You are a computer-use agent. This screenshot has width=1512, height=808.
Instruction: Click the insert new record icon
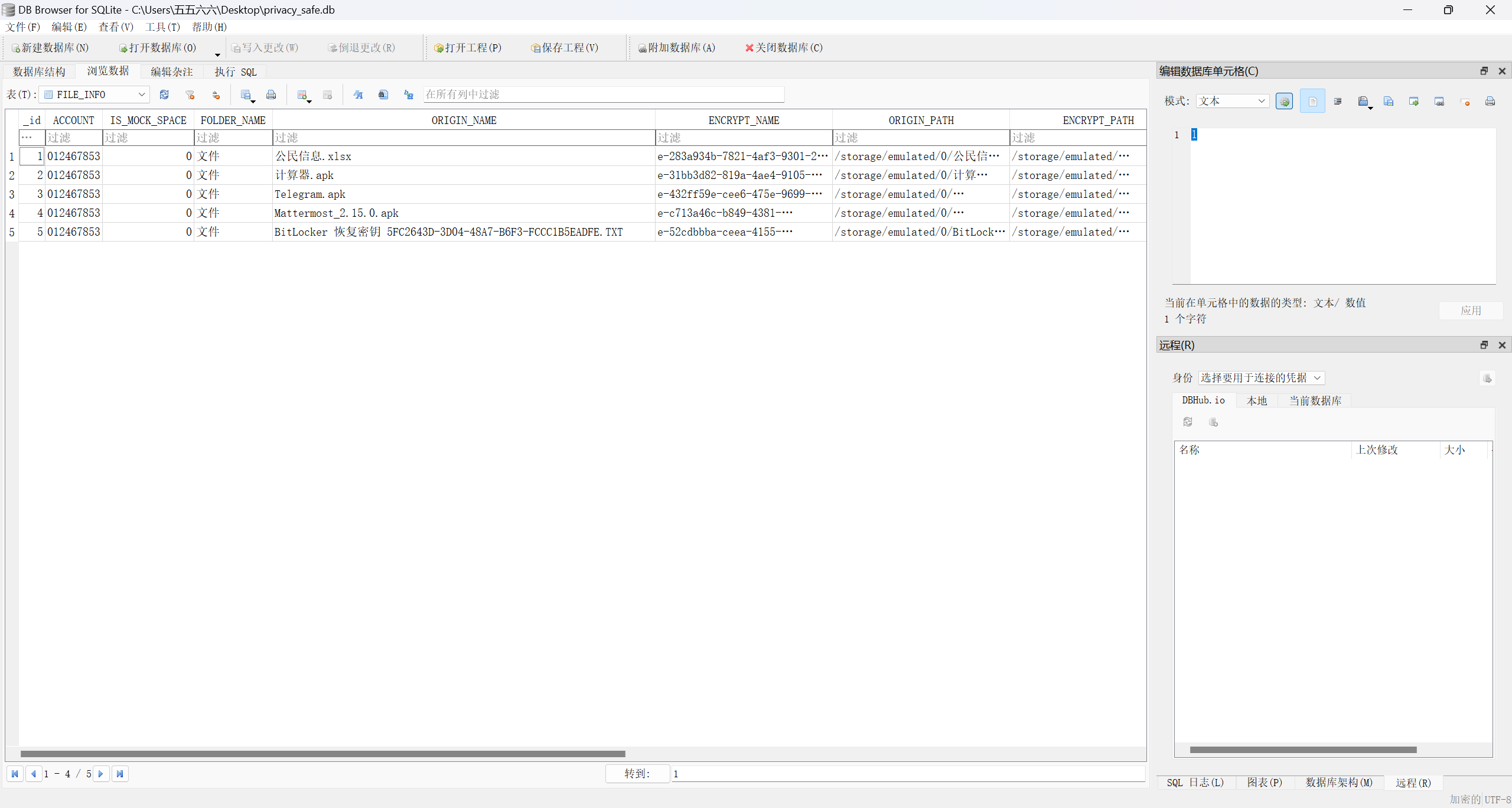(303, 95)
